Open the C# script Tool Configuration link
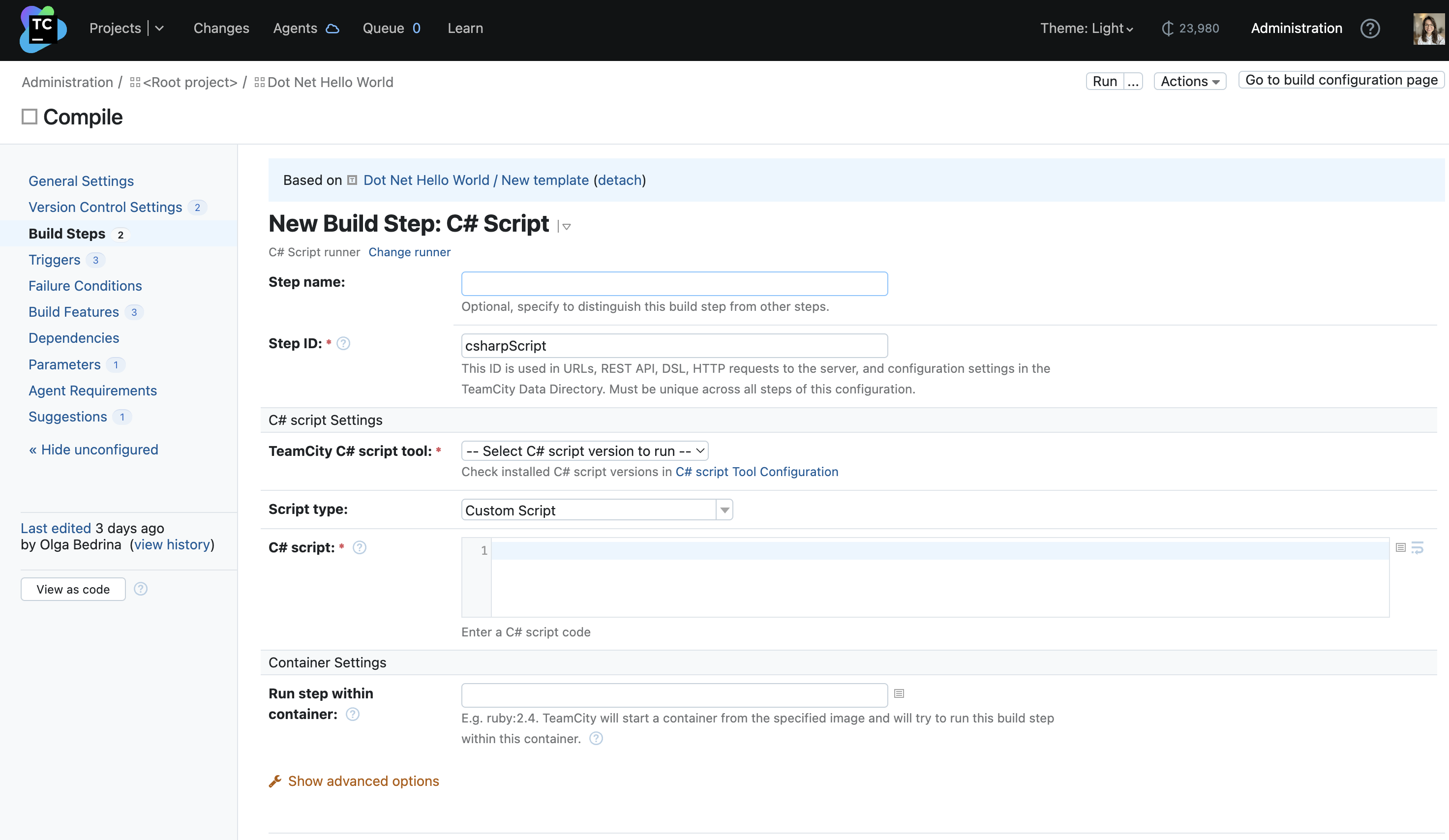Screen dimensions: 1449x840 [x=756, y=472]
